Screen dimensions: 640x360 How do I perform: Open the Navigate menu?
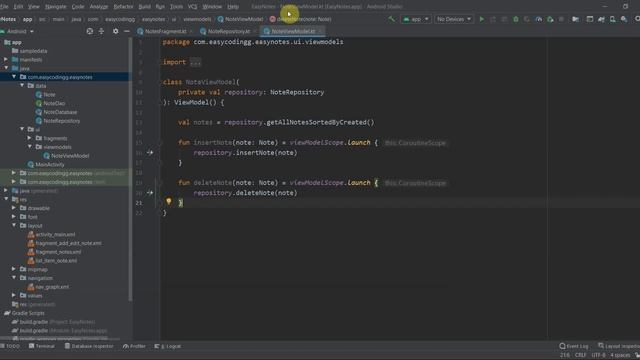click(x=55, y=7)
